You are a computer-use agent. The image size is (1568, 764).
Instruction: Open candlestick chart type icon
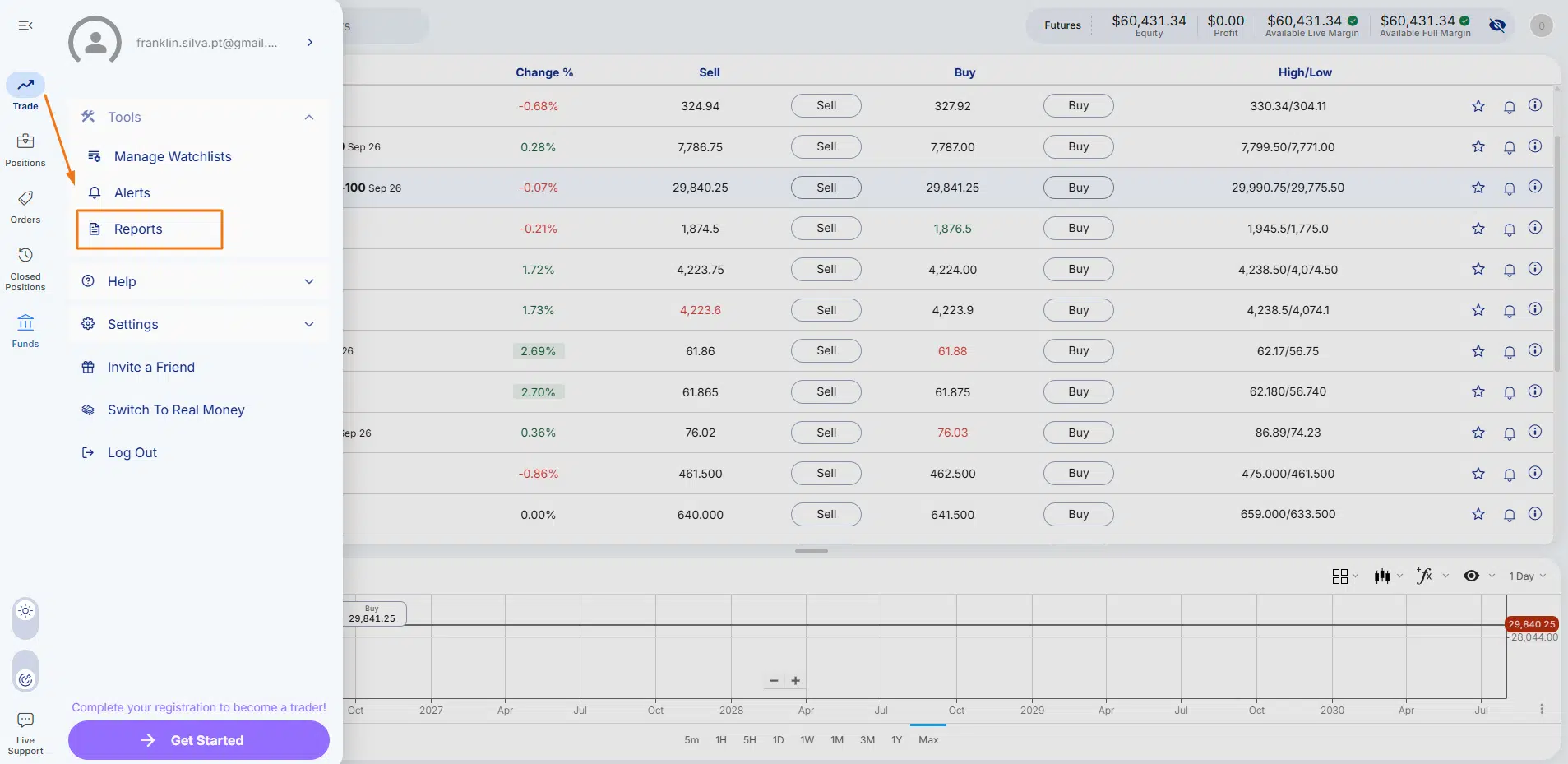(x=1382, y=576)
